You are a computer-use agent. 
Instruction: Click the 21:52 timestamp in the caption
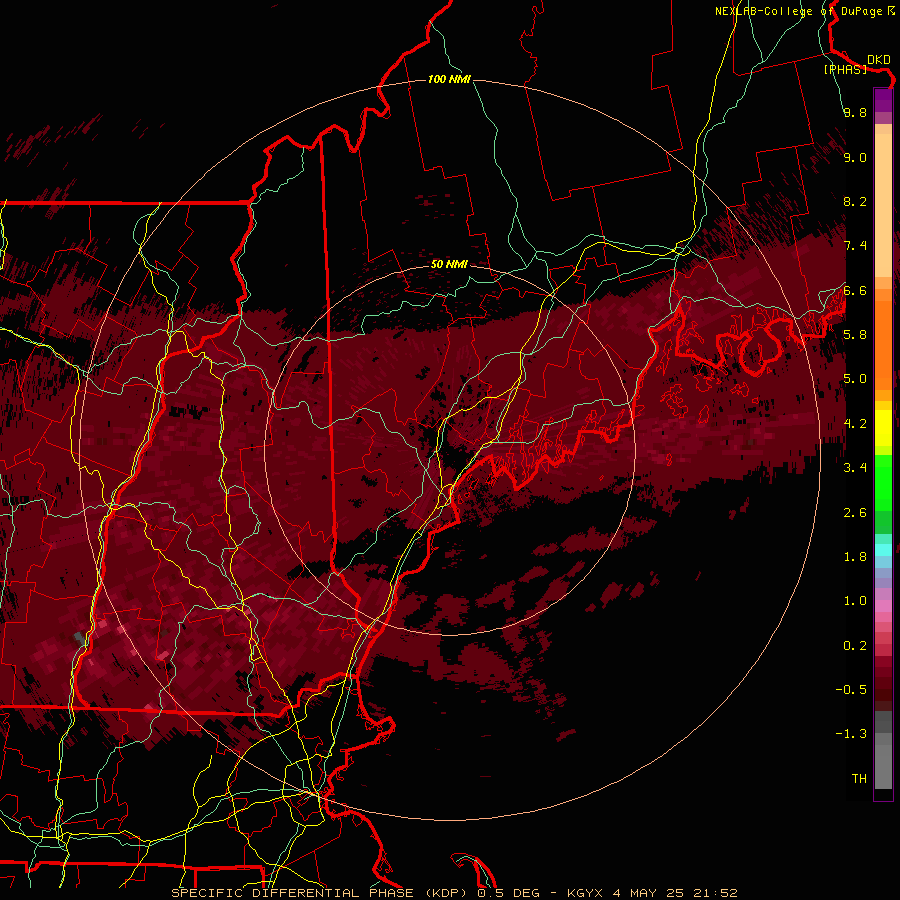[716, 893]
